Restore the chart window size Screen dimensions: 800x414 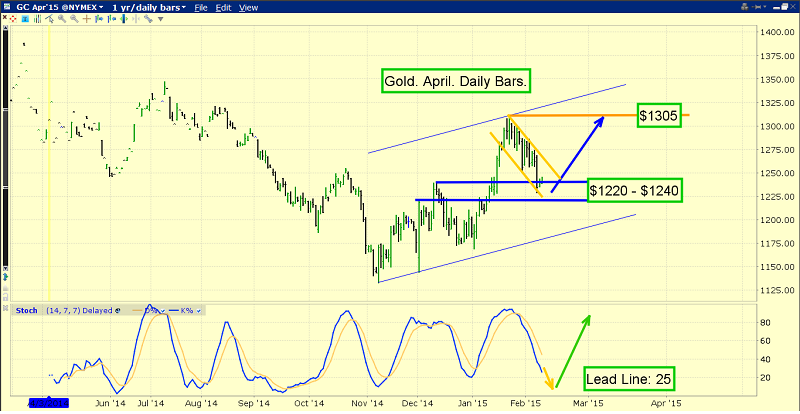click(784, 7)
